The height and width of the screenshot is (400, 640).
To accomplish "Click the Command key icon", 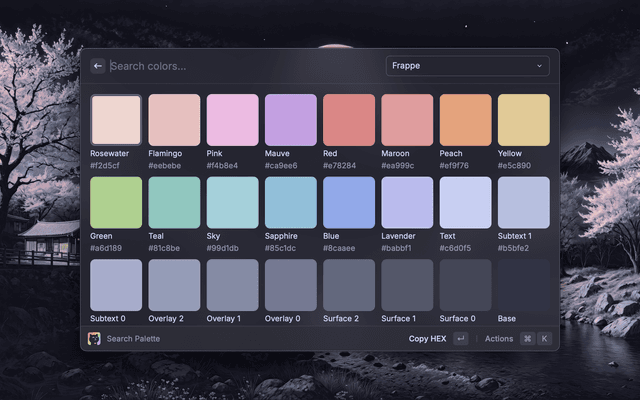I will tap(527, 339).
